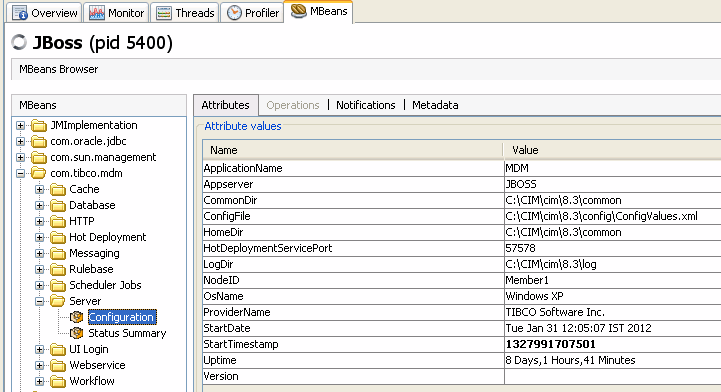Open the Notifications tab

click(366, 105)
